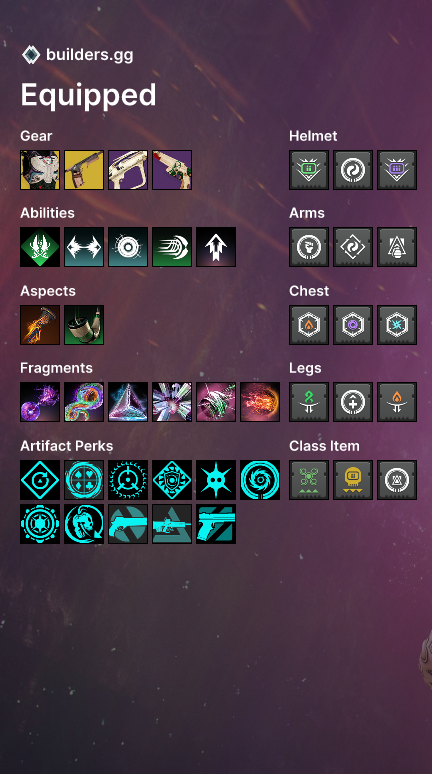Click the last pistol Artifact Perk icon

coord(216,524)
